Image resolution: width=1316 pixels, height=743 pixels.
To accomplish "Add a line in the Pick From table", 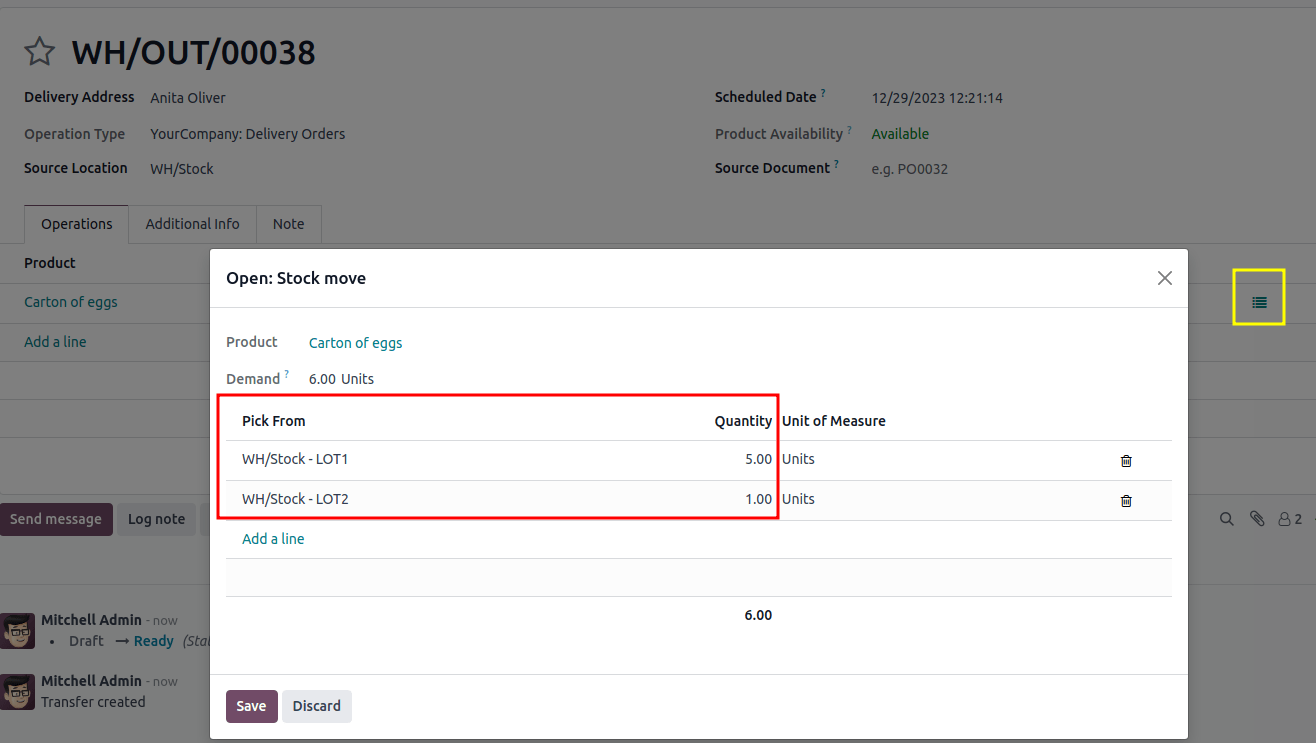I will [x=273, y=538].
